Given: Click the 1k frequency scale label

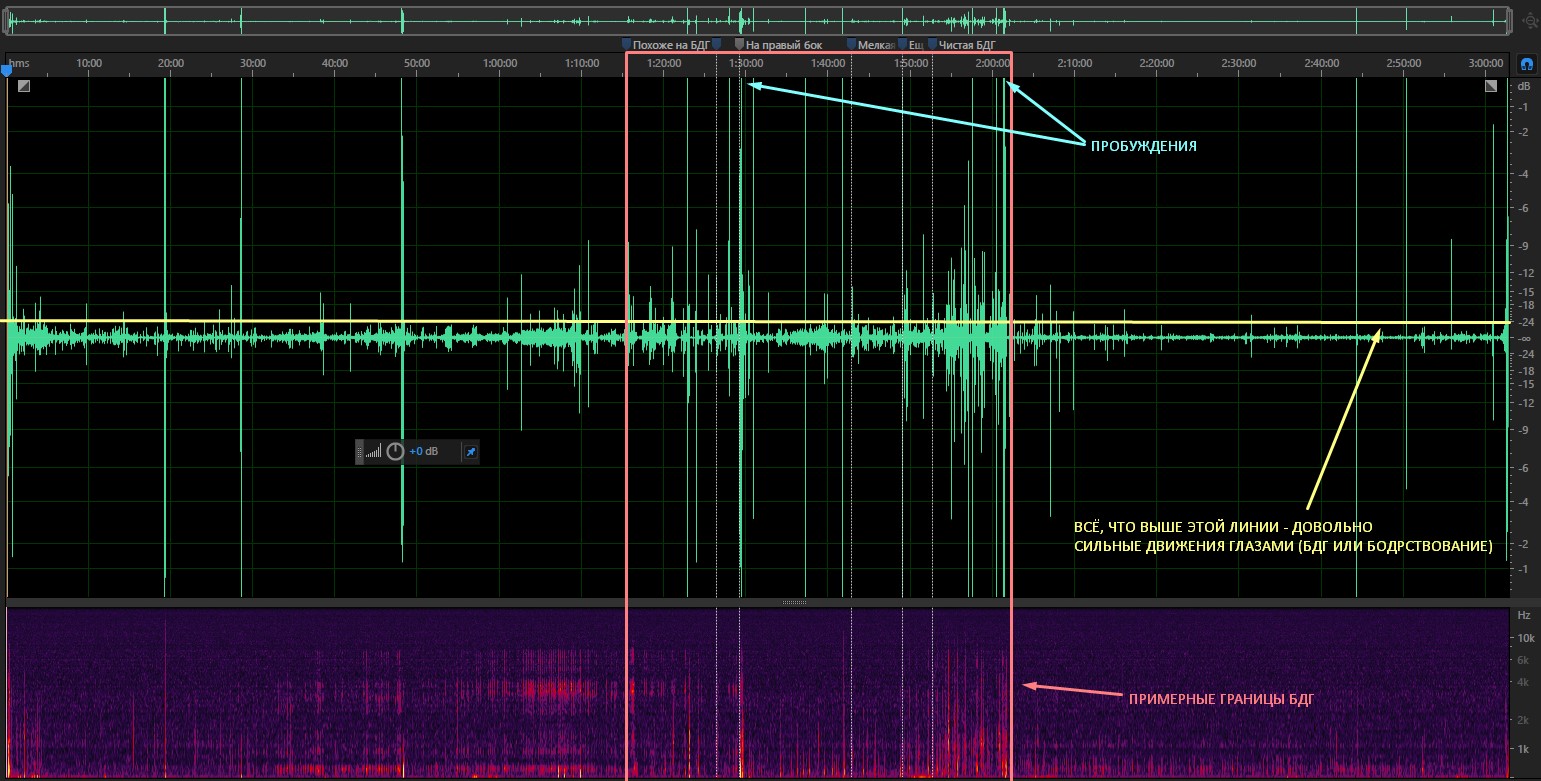Looking at the screenshot, I should 1523,749.
